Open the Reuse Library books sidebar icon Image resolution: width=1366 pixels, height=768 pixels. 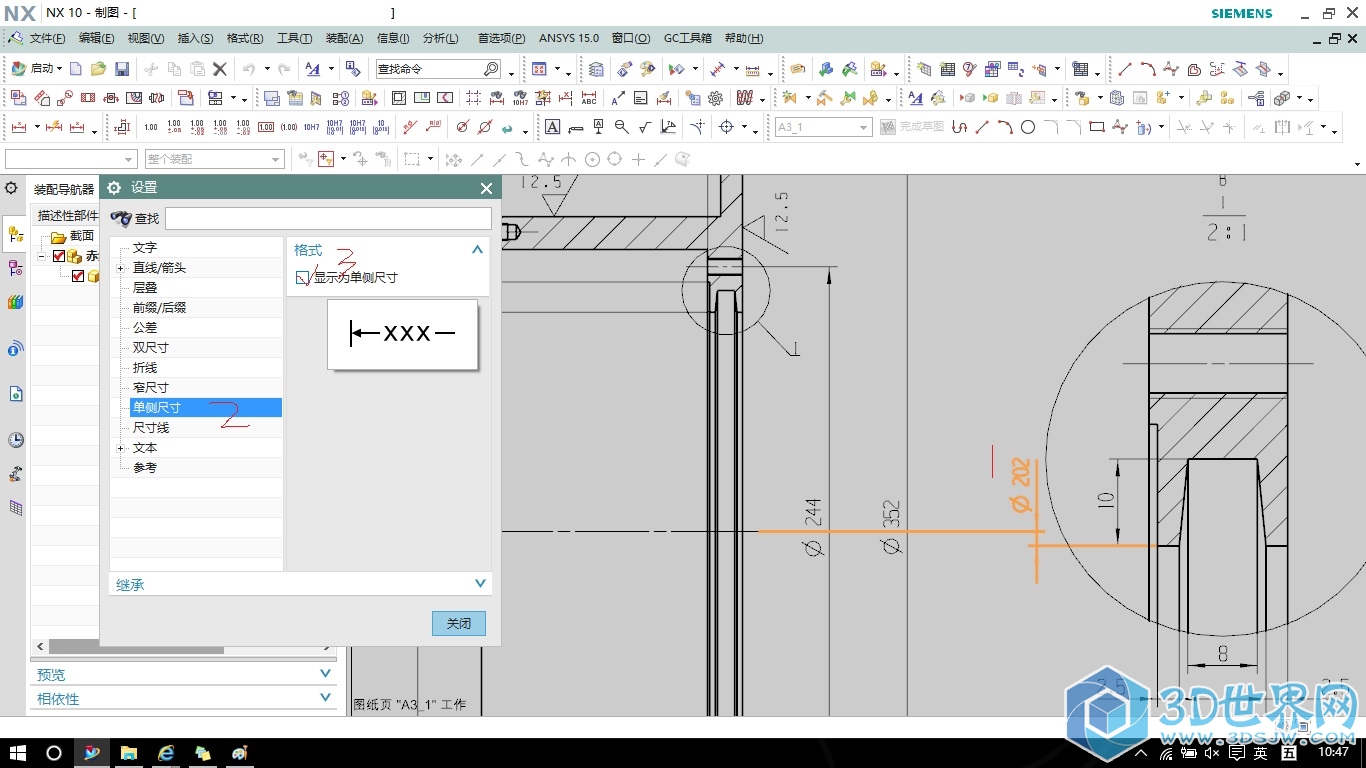click(15, 301)
